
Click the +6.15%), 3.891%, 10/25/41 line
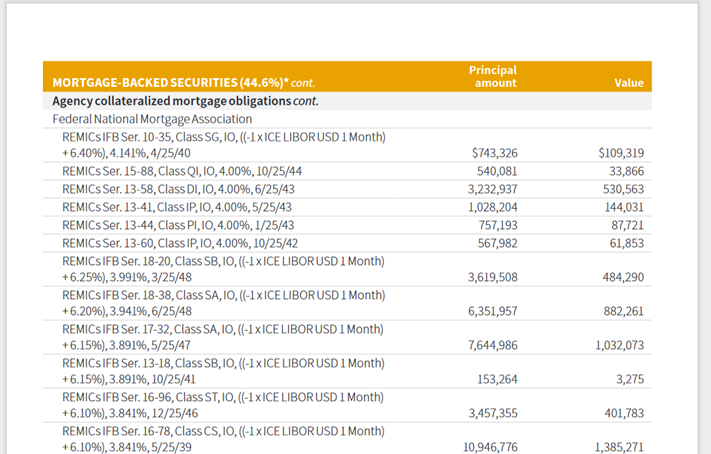tap(129, 380)
